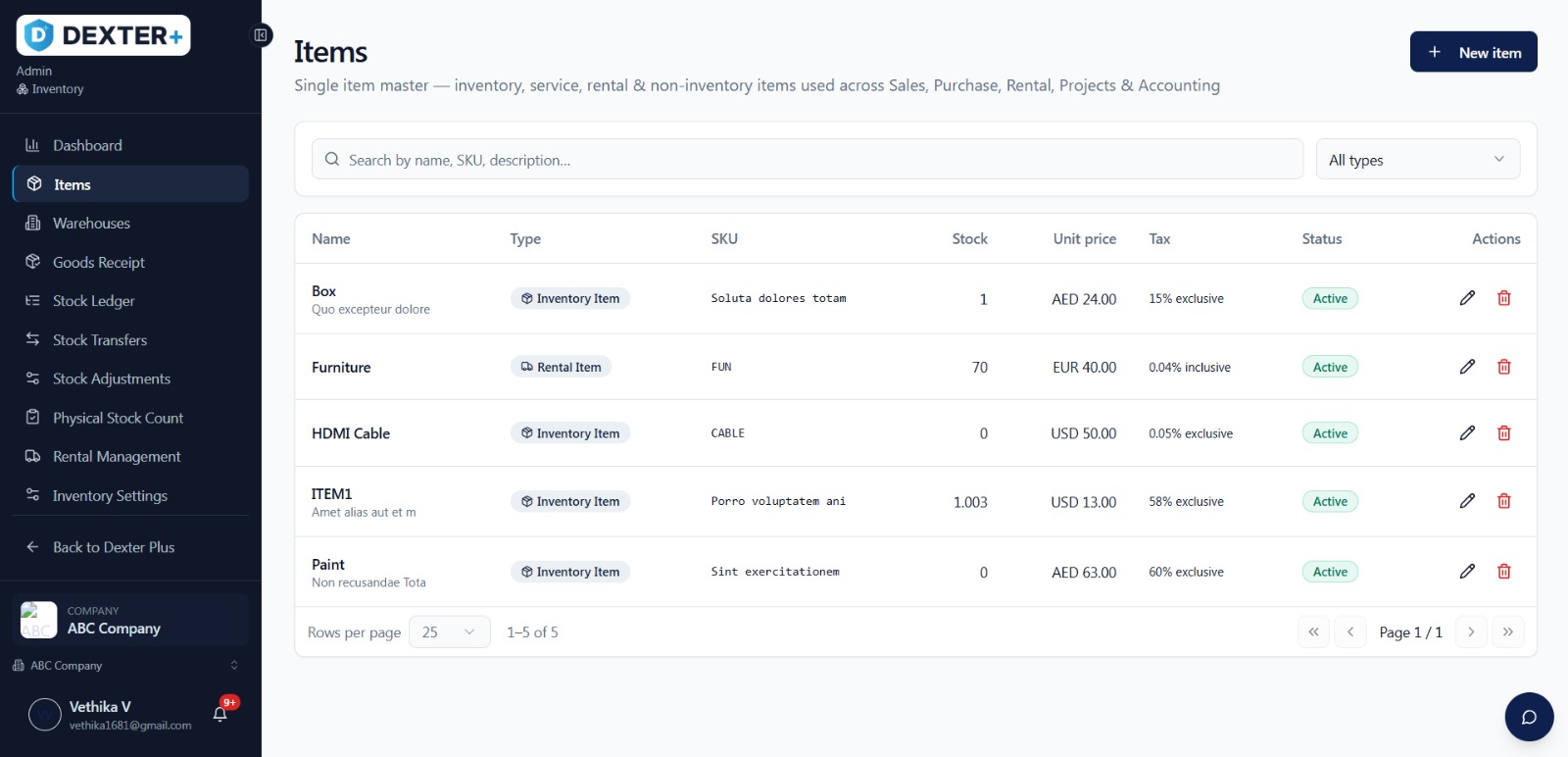Delete the Paint item
This screenshot has width=1568, height=757.
(x=1504, y=572)
